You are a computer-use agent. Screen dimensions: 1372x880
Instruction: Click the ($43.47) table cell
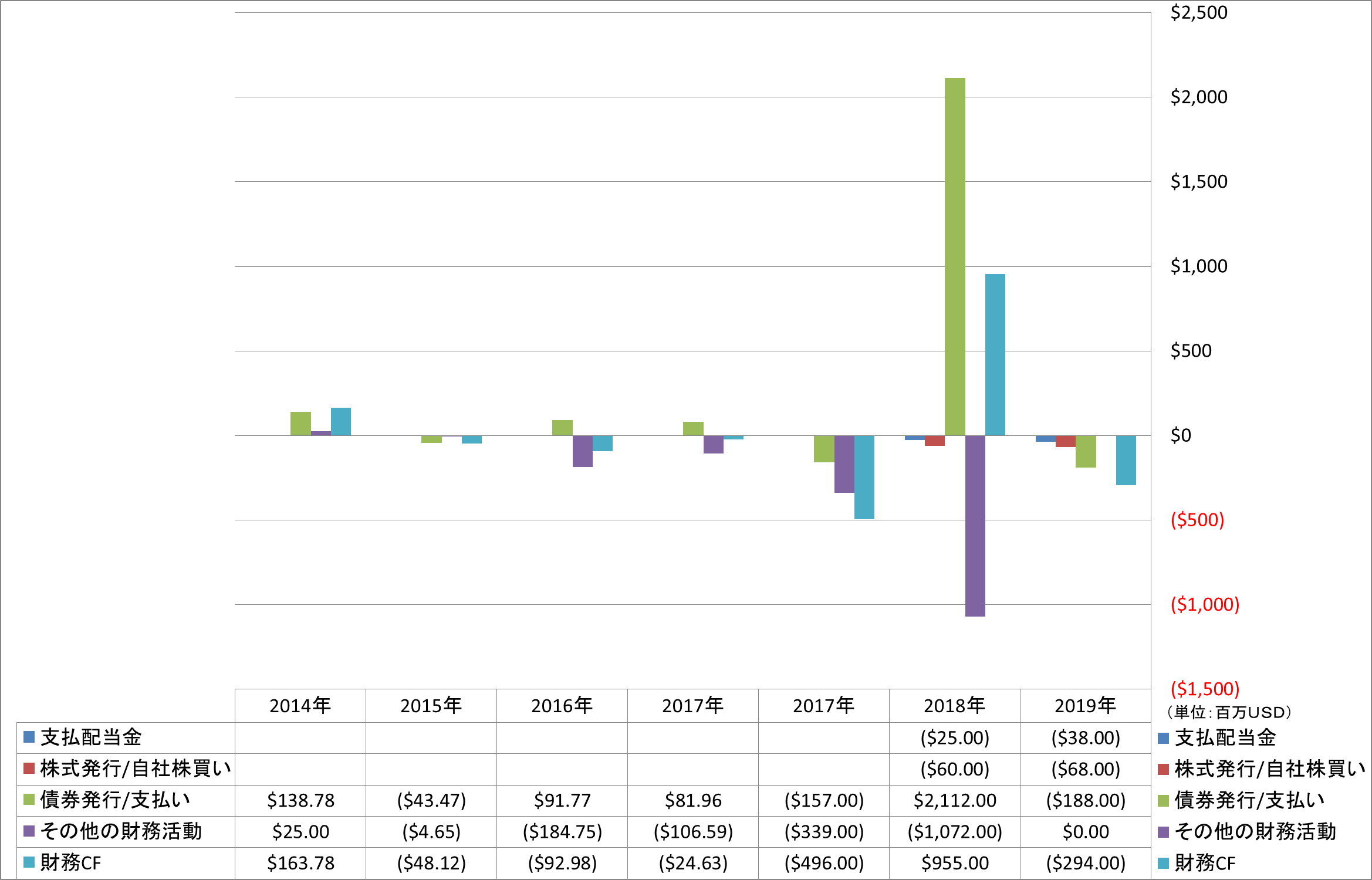(431, 800)
